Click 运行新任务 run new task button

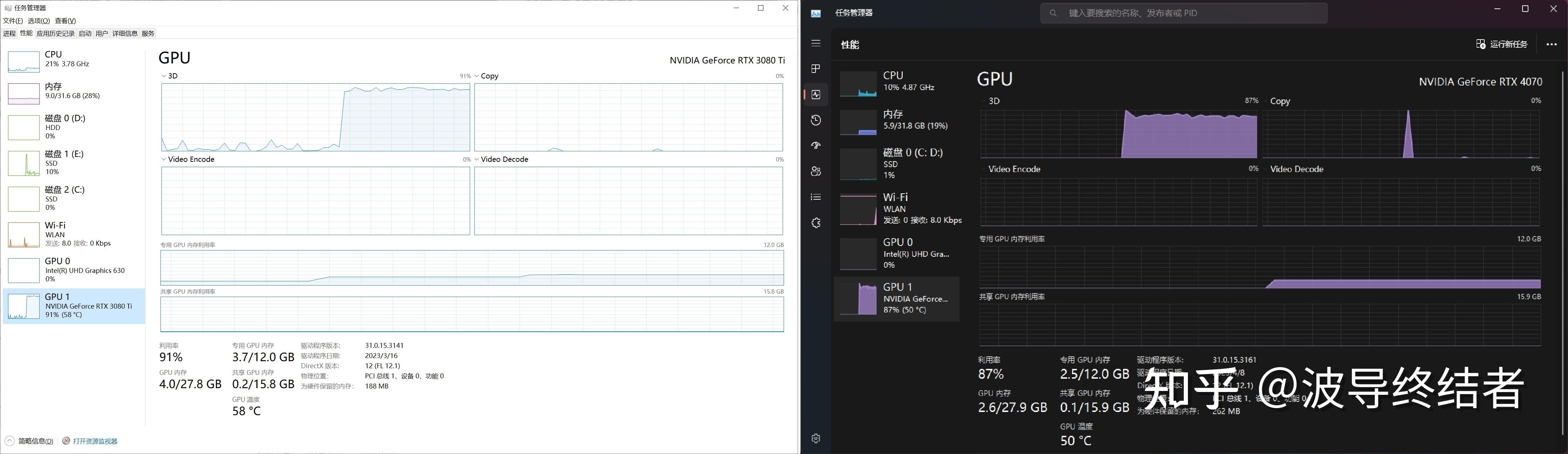pyautogui.click(x=1502, y=44)
